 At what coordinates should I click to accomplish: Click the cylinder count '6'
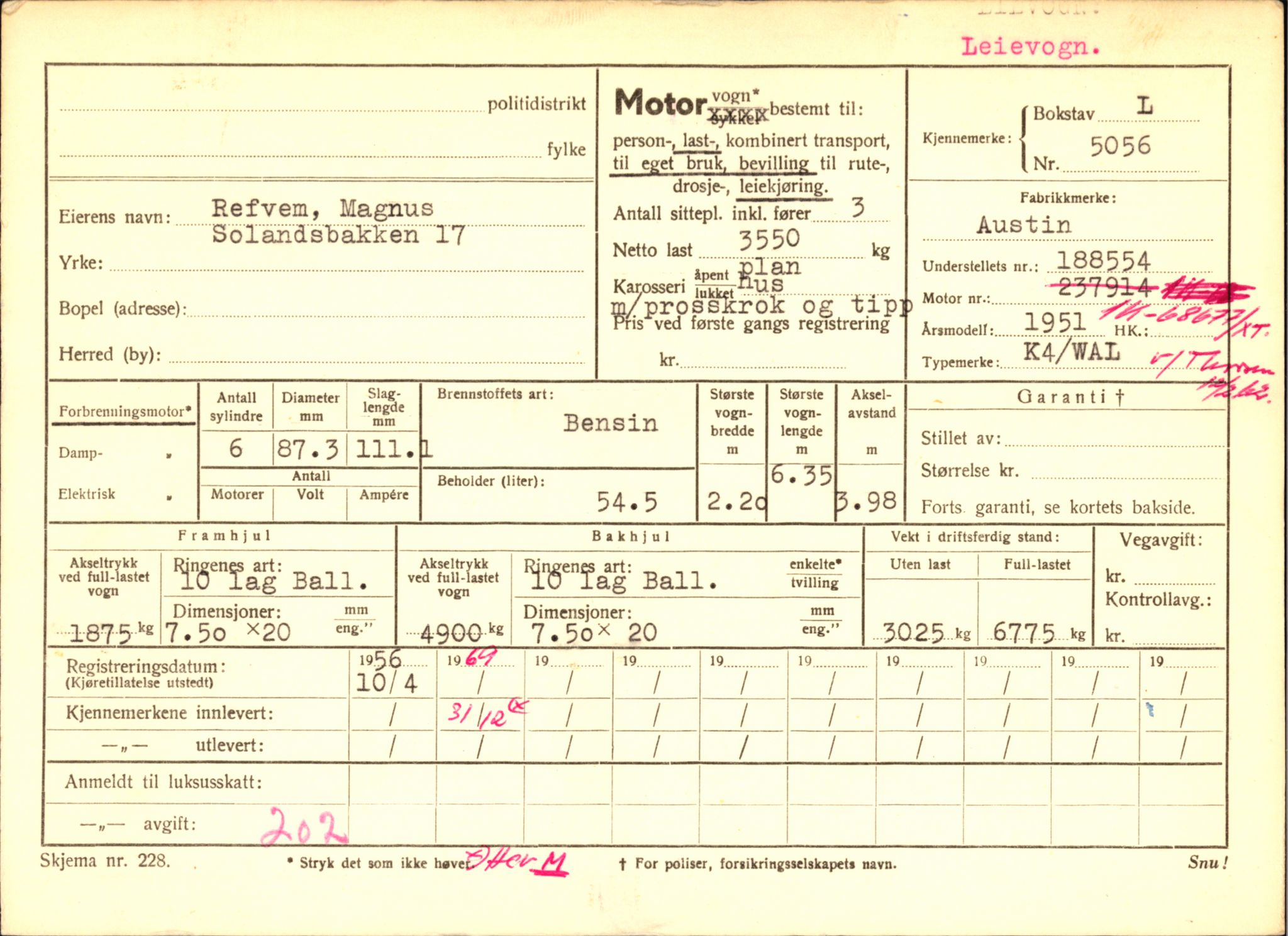point(236,448)
